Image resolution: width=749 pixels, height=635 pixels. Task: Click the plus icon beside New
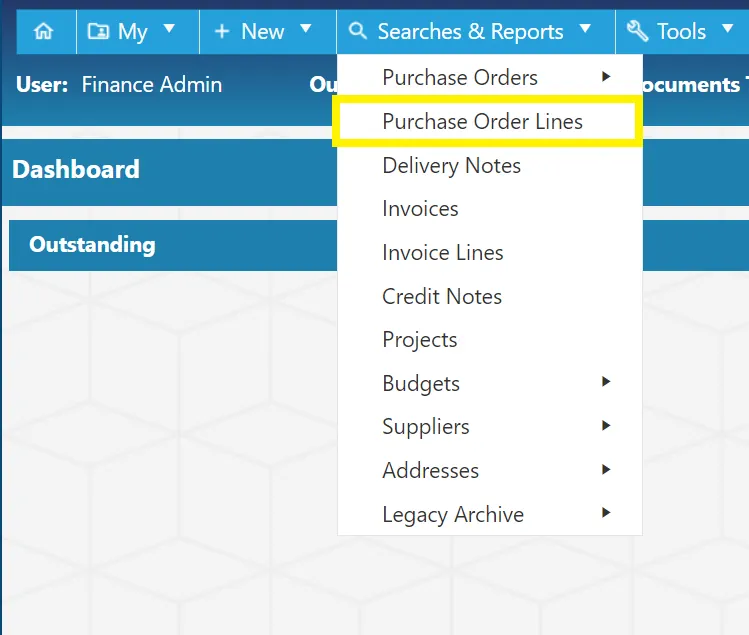click(222, 32)
